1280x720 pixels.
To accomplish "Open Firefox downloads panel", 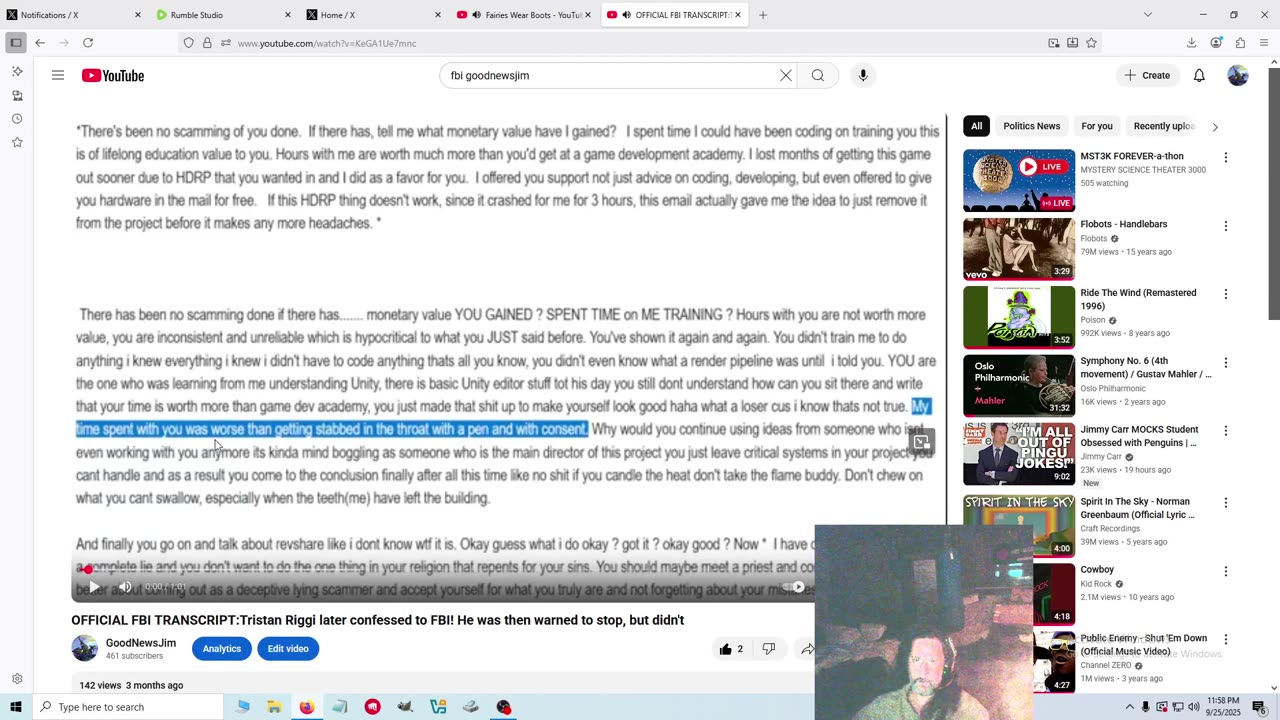I will point(1192,43).
